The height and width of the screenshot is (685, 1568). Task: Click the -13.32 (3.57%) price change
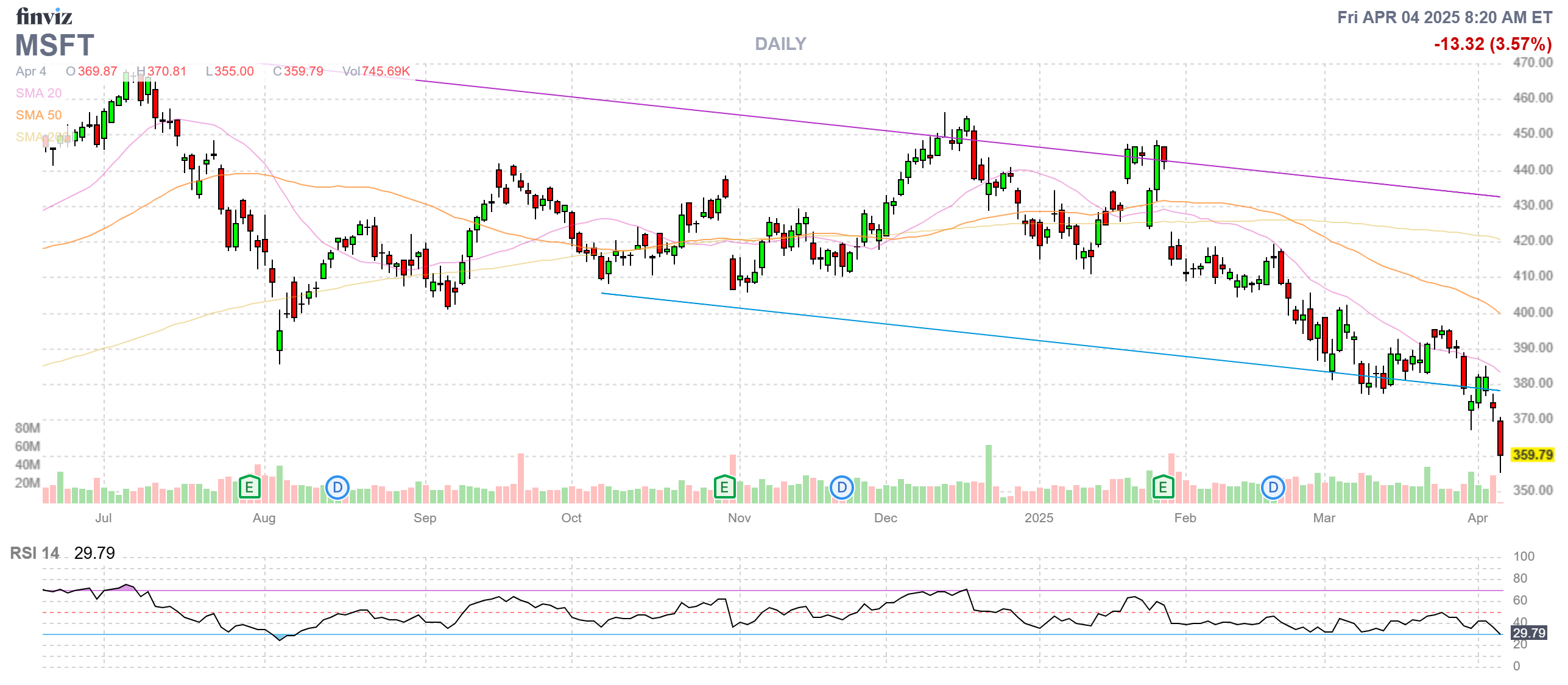1493,44
